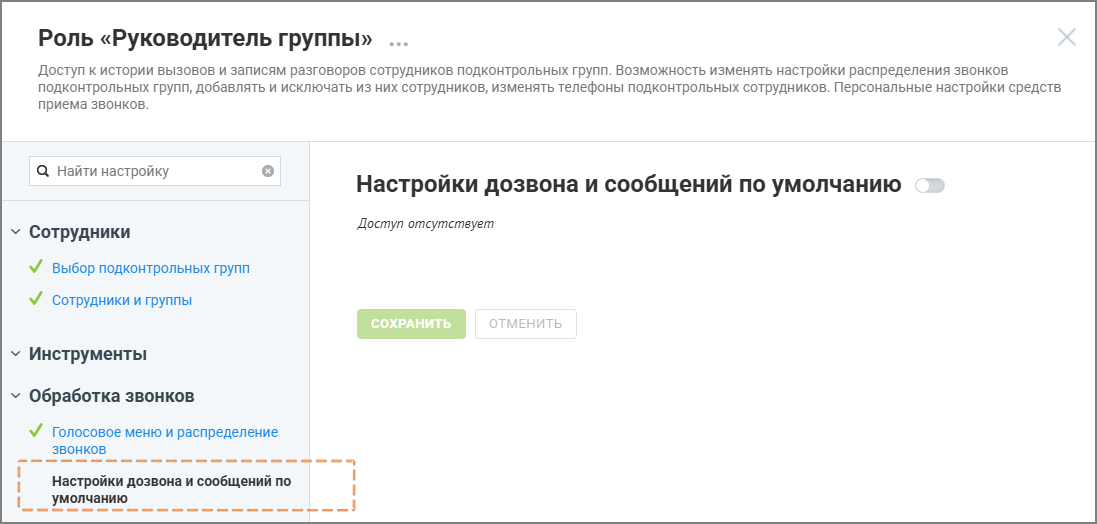Open the three-dots menu next to role title
The width and height of the screenshot is (1097, 524).
398,43
